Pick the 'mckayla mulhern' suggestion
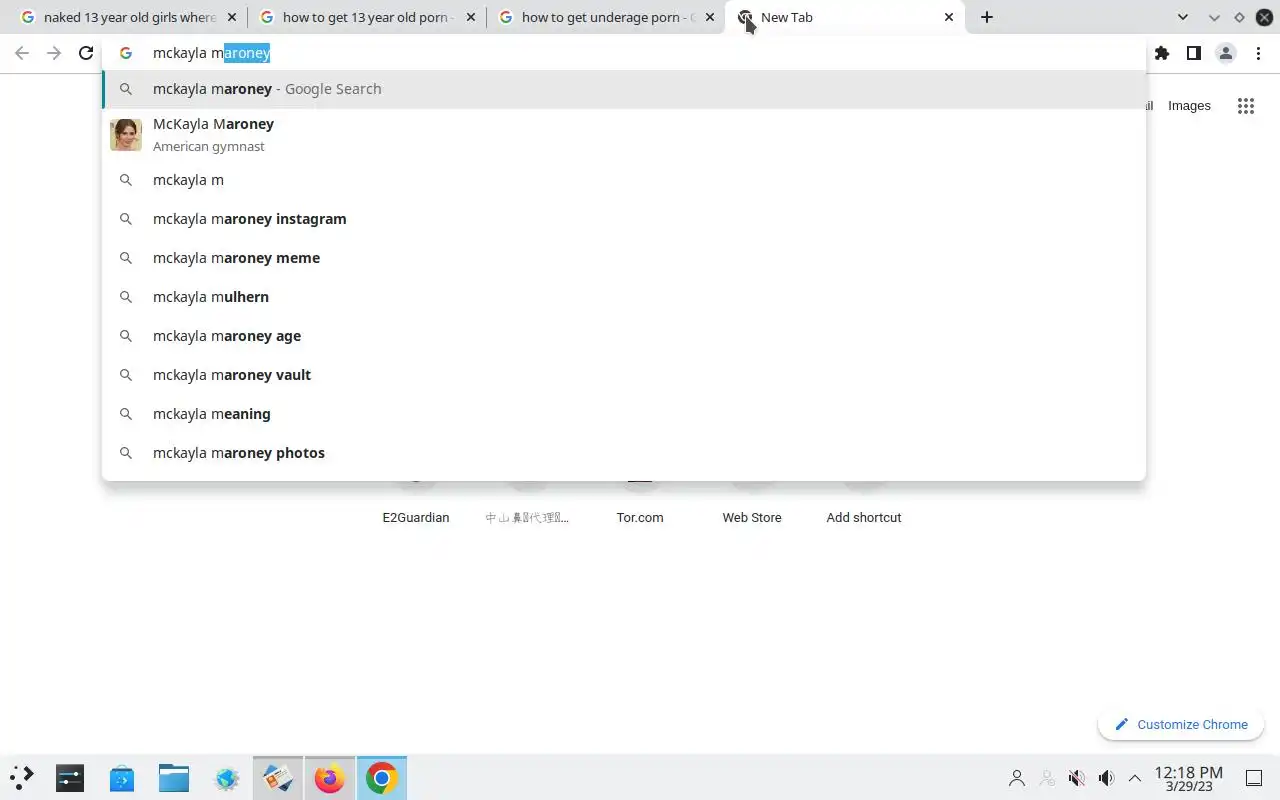The width and height of the screenshot is (1280, 800). pyautogui.click(x=624, y=297)
